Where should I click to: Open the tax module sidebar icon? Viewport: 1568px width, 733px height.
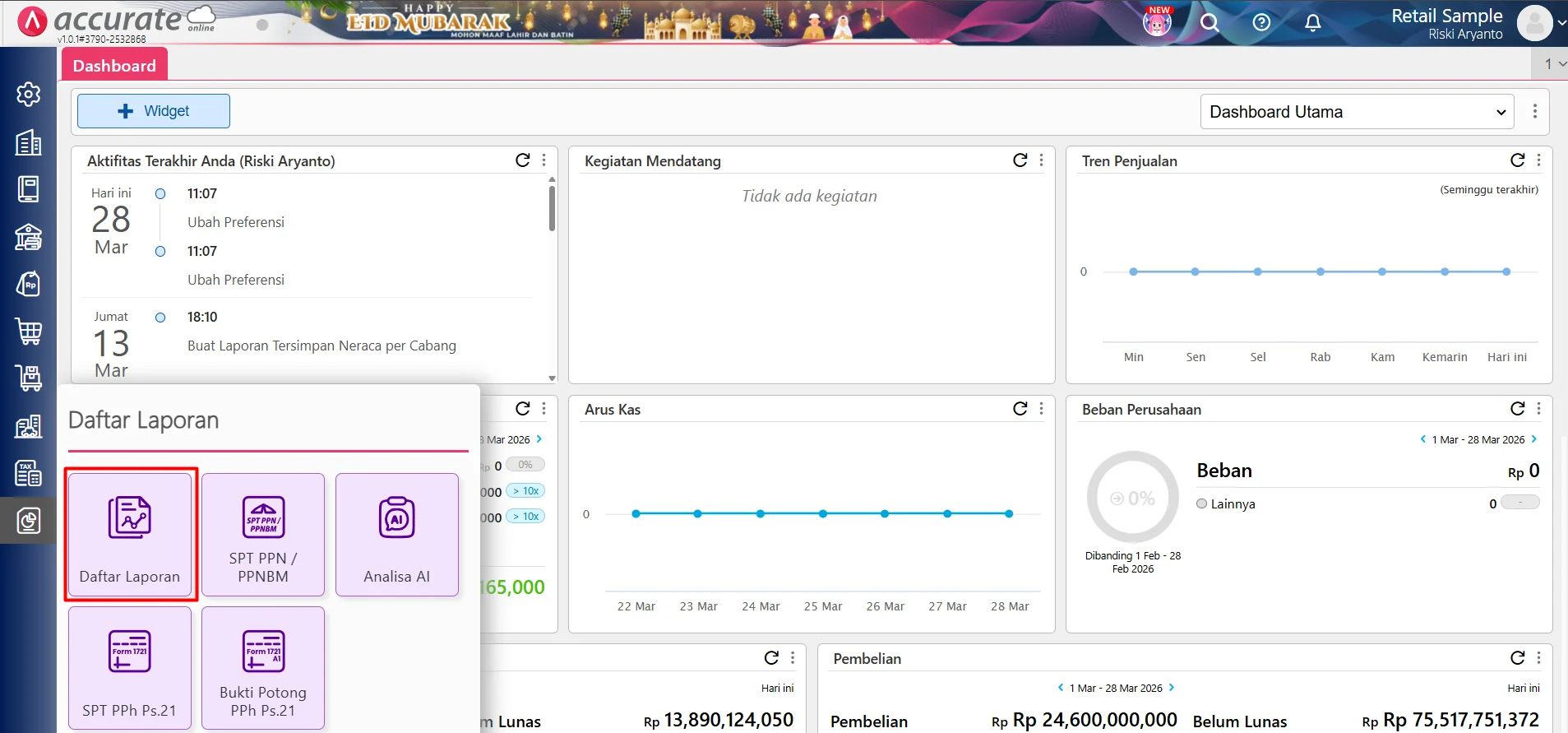click(28, 473)
